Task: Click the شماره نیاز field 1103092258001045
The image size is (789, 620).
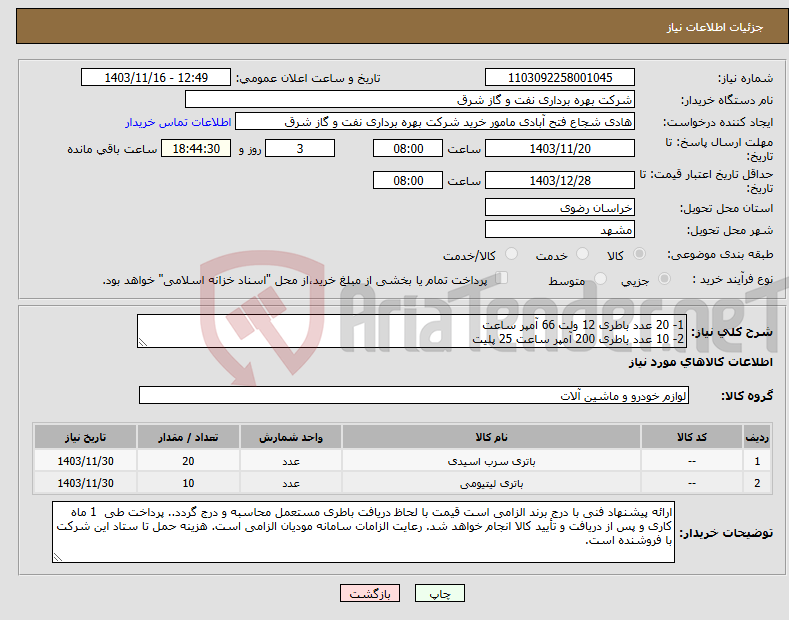Action: pyautogui.click(x=560, y=78)
